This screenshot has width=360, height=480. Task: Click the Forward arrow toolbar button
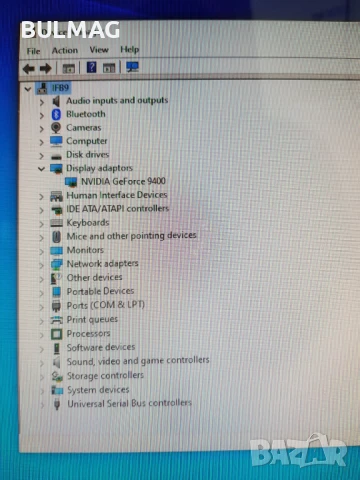(x=46, y=68)
